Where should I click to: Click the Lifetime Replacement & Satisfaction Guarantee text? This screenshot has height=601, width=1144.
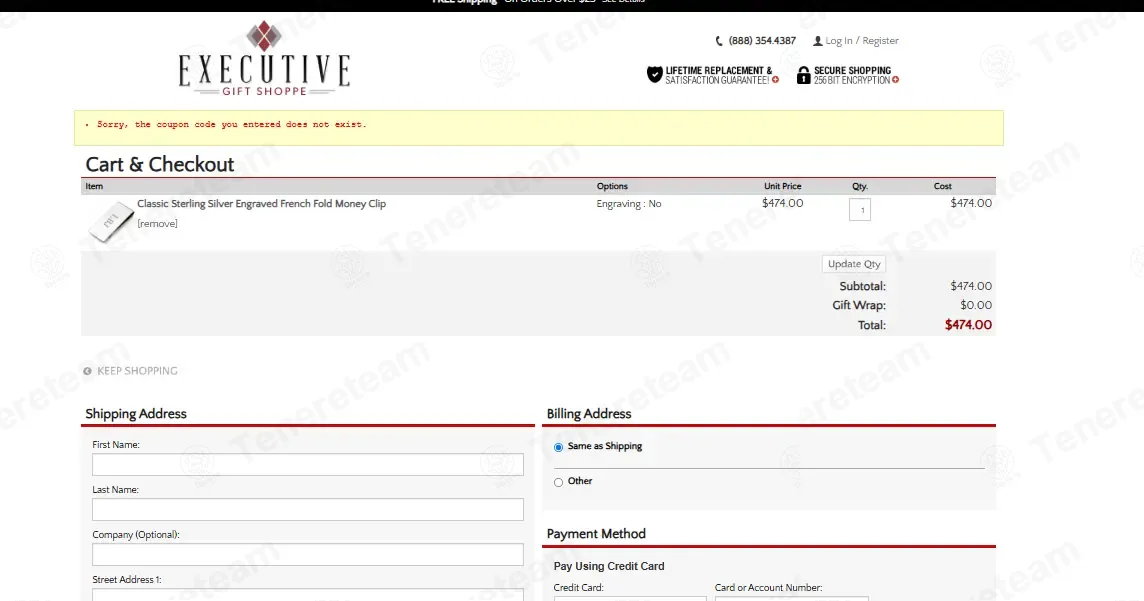[718, 75]
